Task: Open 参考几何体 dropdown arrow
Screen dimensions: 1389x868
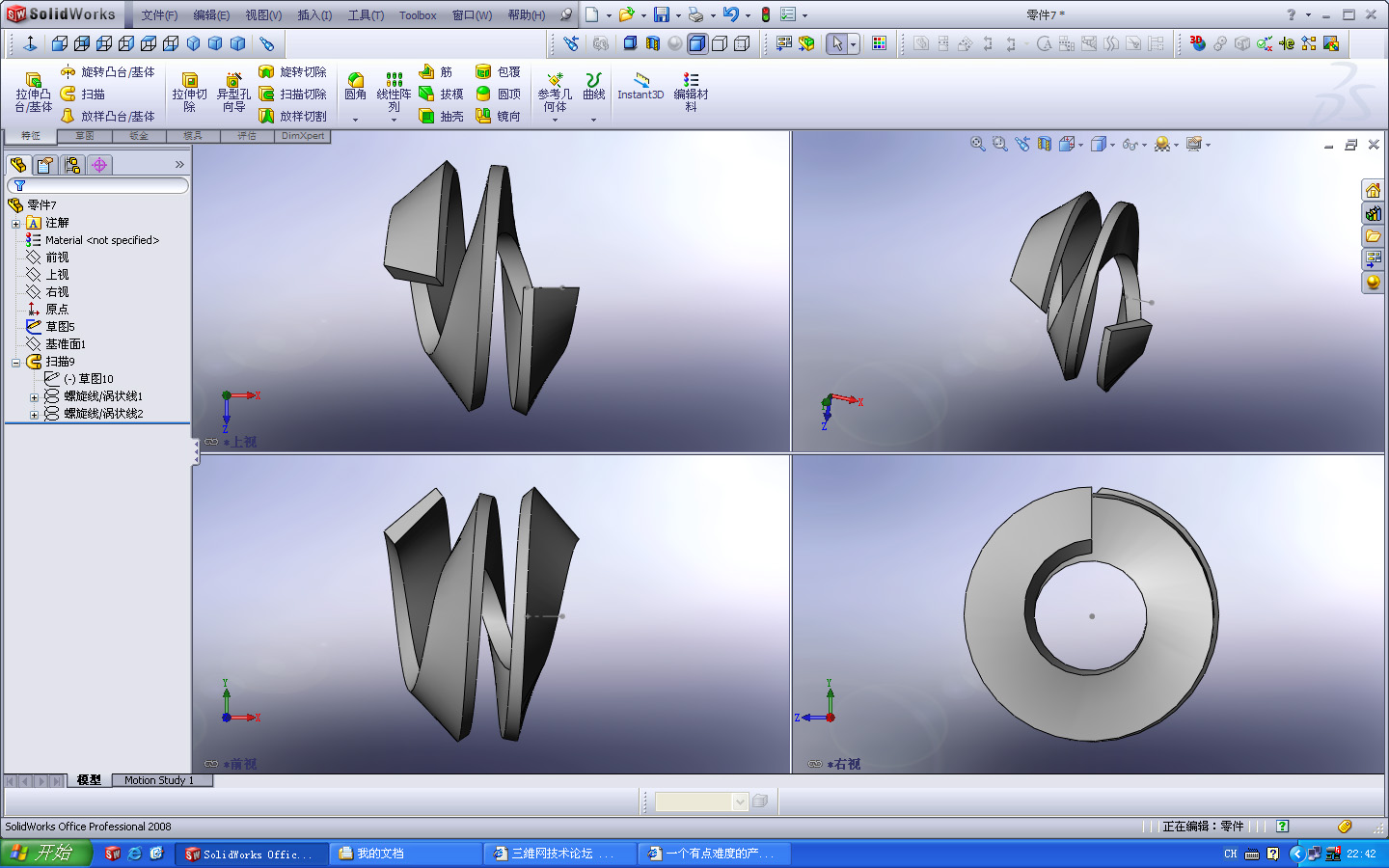Action: pyautogui.click(x=555, y=120)
